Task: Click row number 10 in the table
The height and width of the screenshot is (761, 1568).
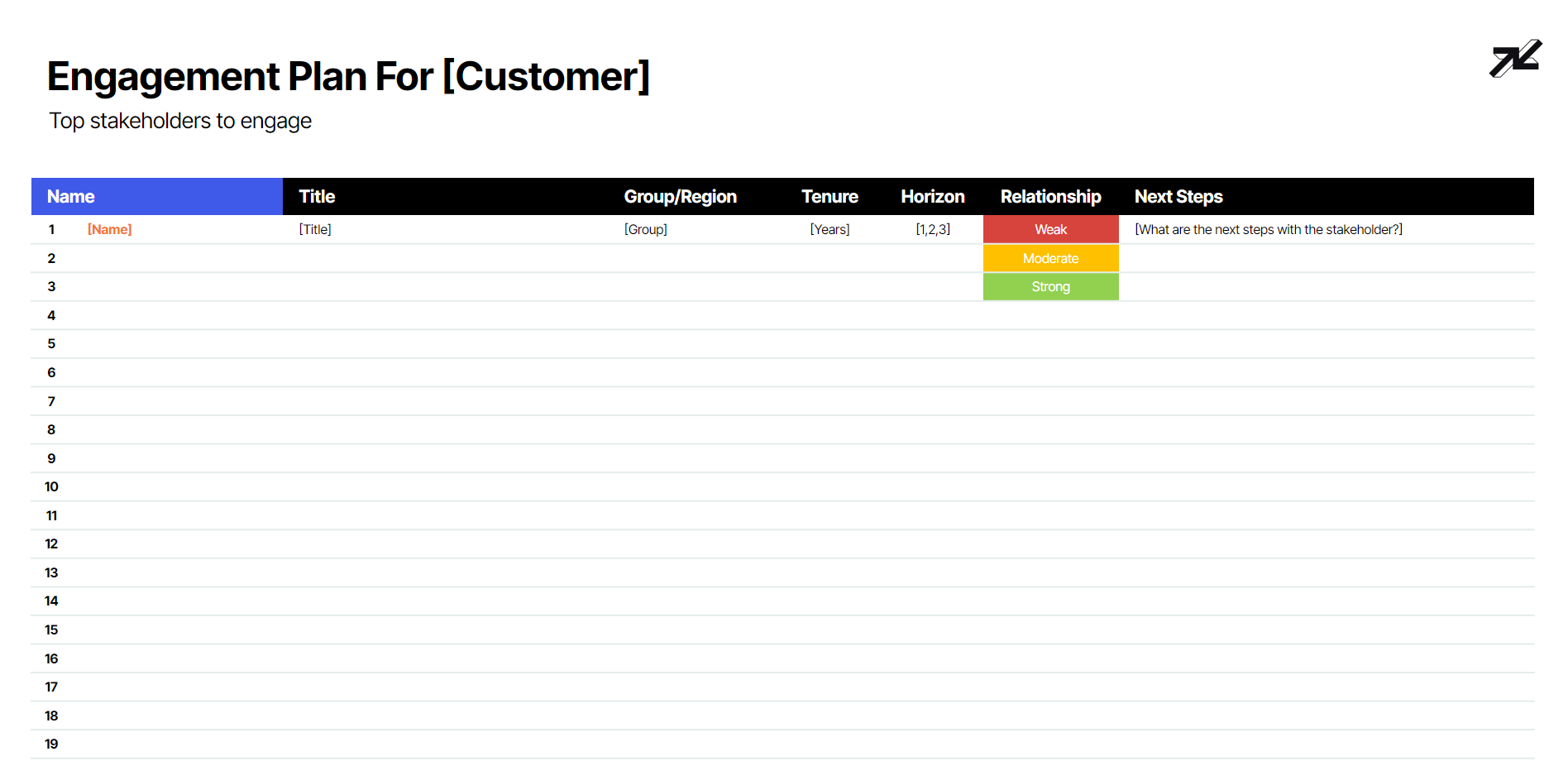Action: tap(51, 486)
